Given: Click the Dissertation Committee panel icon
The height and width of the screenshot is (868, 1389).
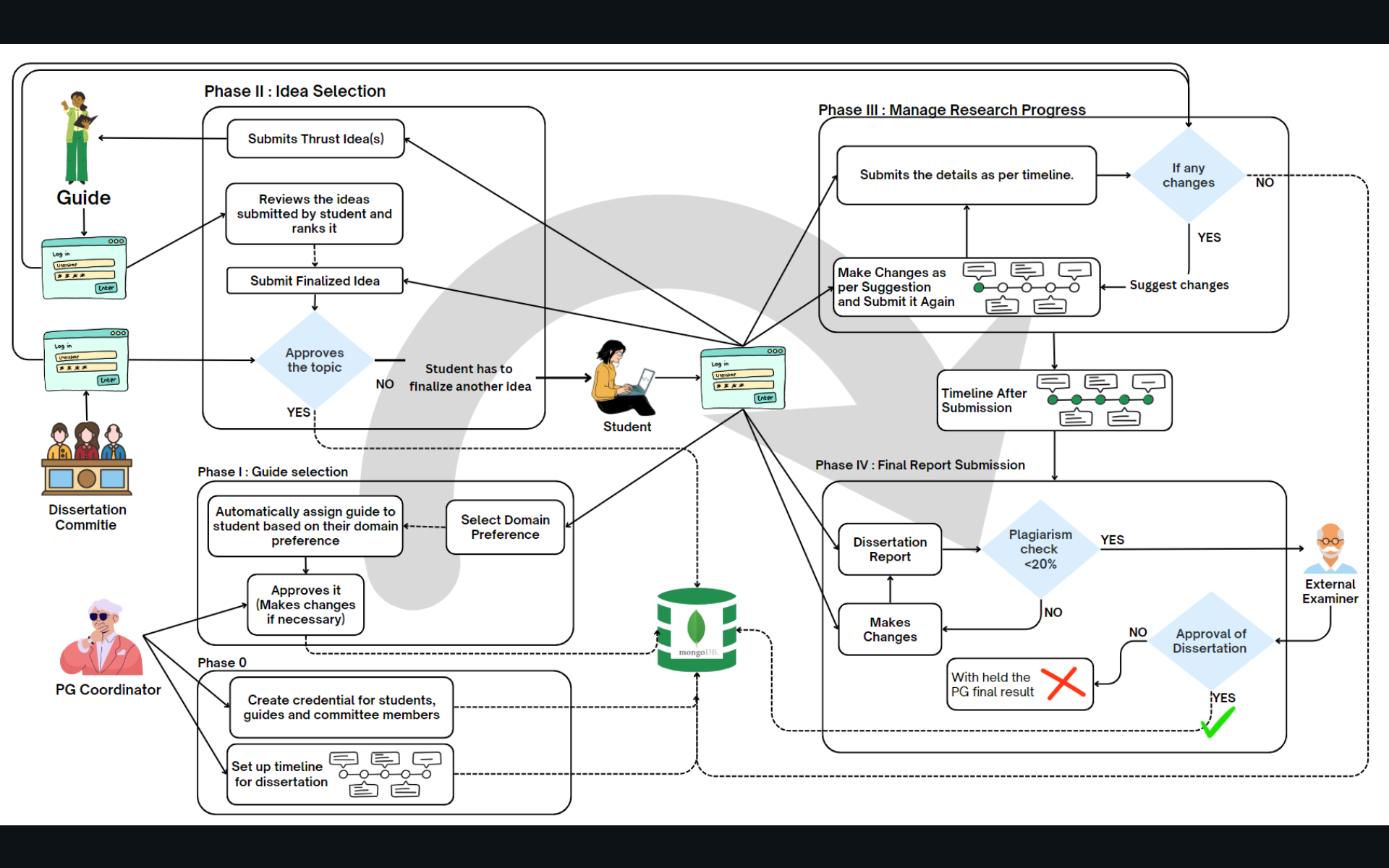Looking at the screenshot, I should [x=87, y=459].
